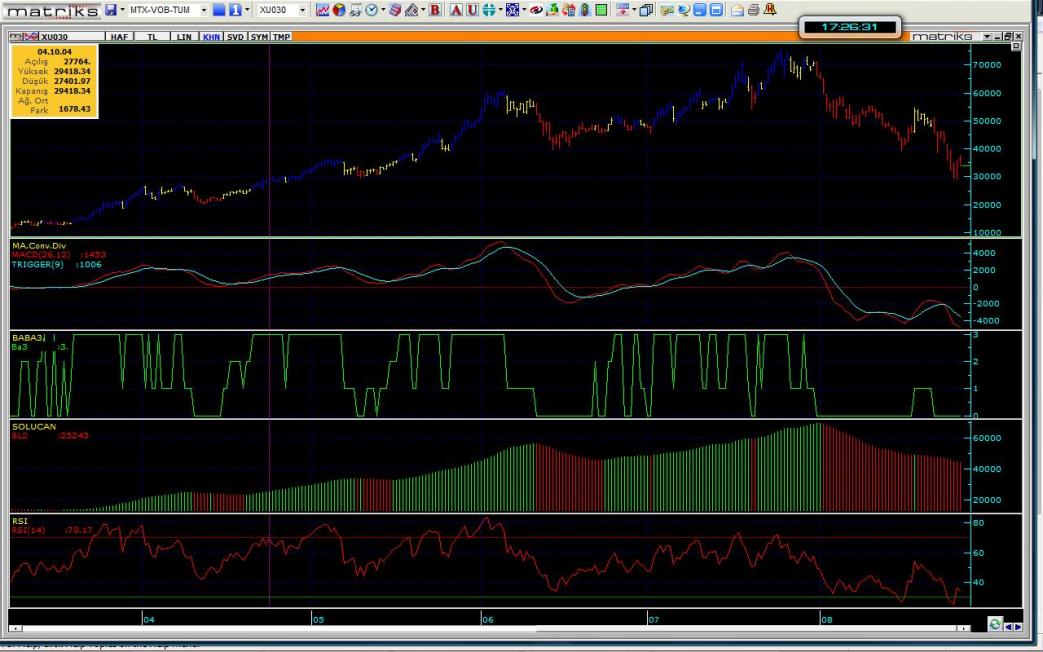Open the MTX-VOB-TUM dropdown list
Screen dimensions: 1043x652
[204, 9]
